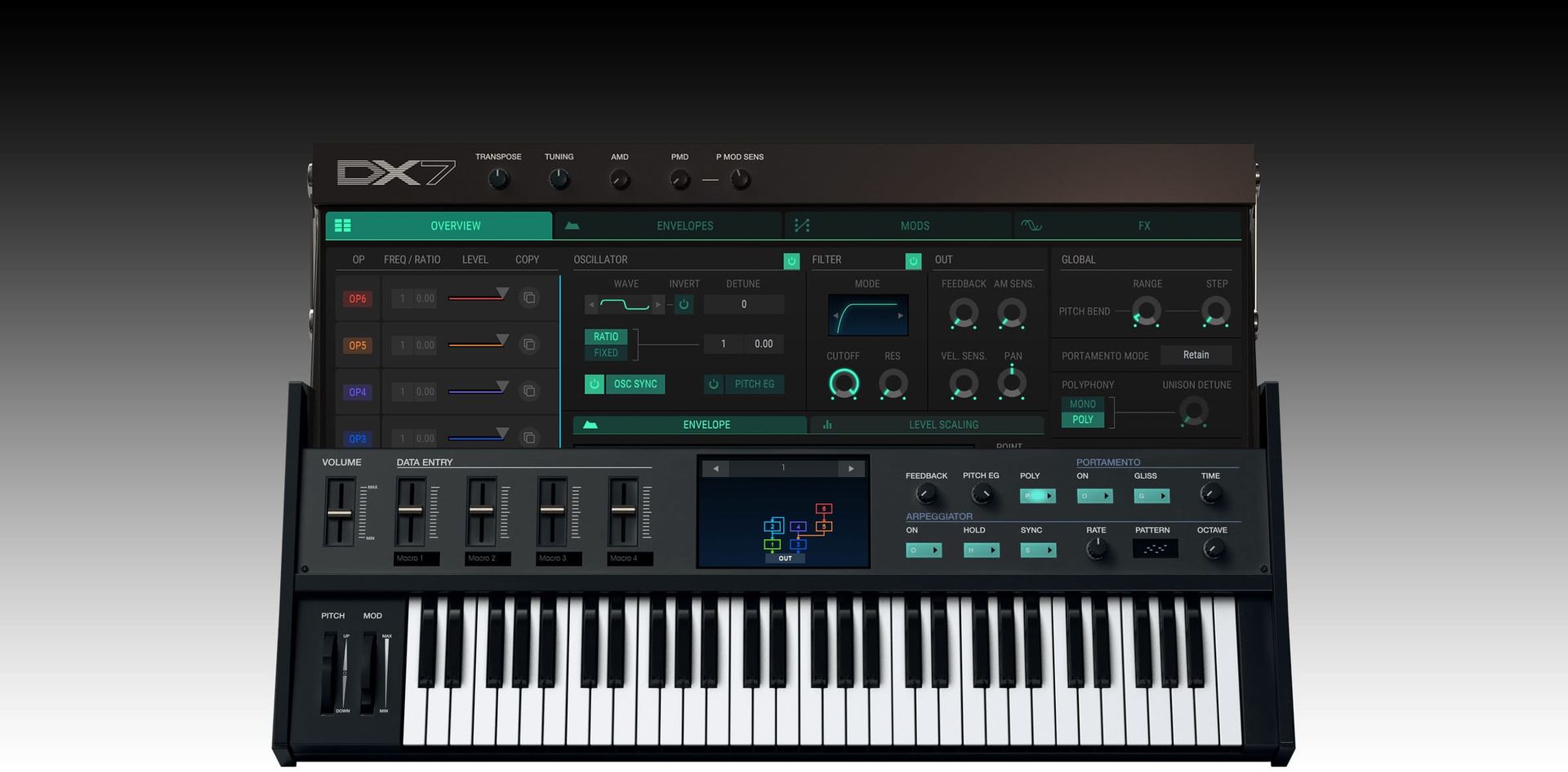Click the Macro 2 name field
The image size is (1568, 772).
coord(488,559)
